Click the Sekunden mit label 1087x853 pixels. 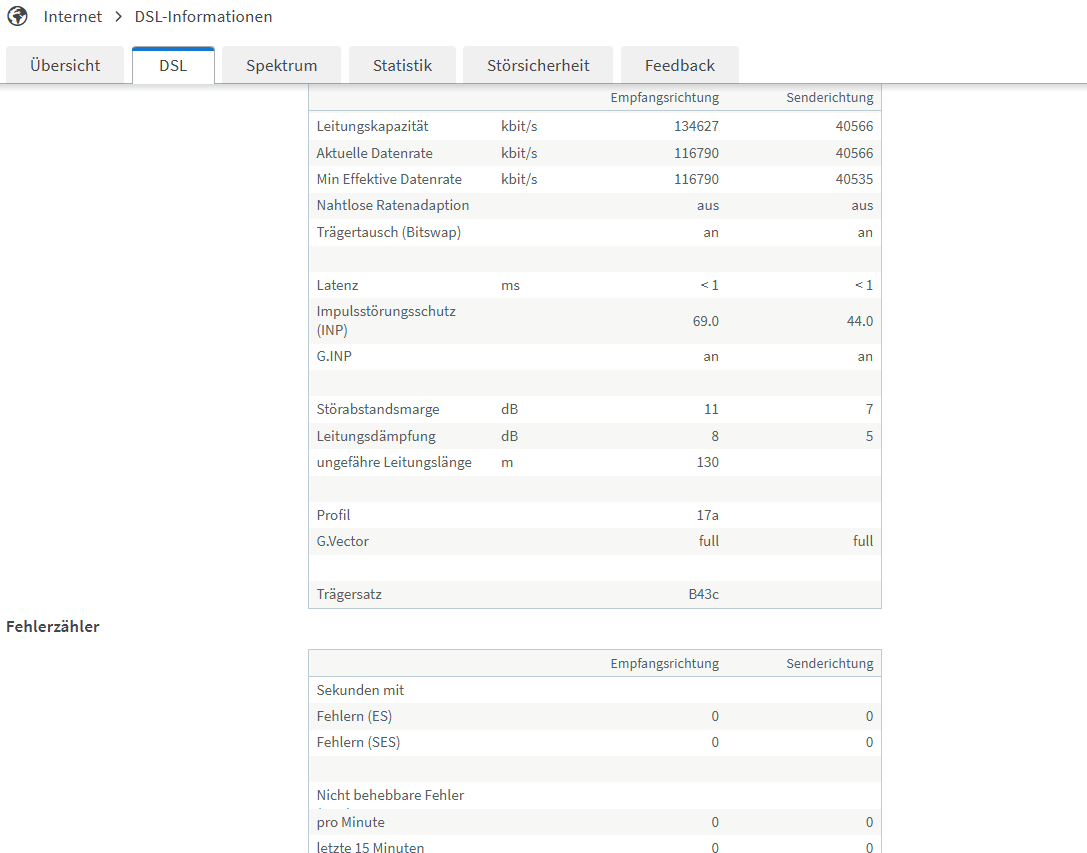click(x=360, y=690)
